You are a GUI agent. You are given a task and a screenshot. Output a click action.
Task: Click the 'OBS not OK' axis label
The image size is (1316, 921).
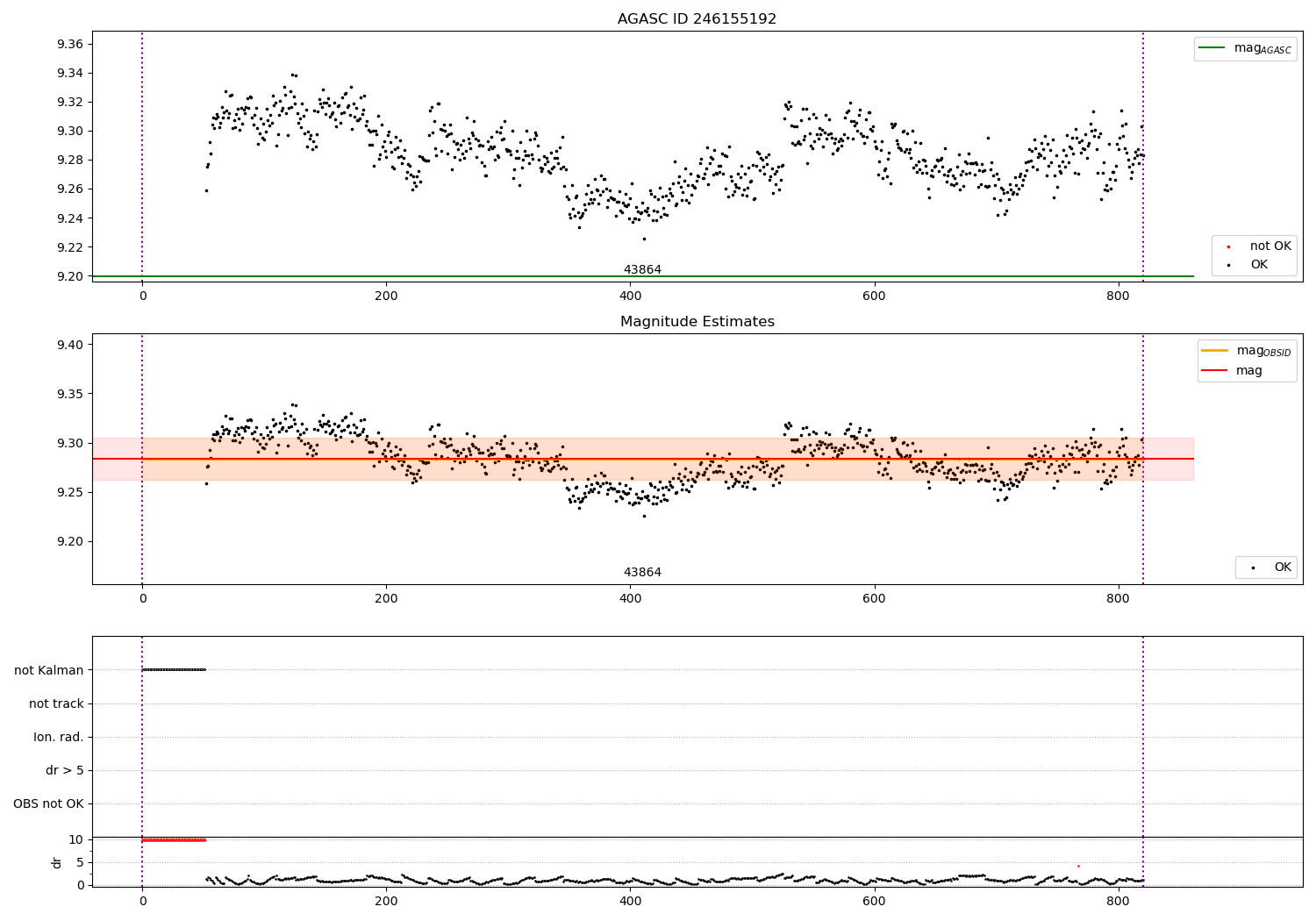(x=48, y=803)
